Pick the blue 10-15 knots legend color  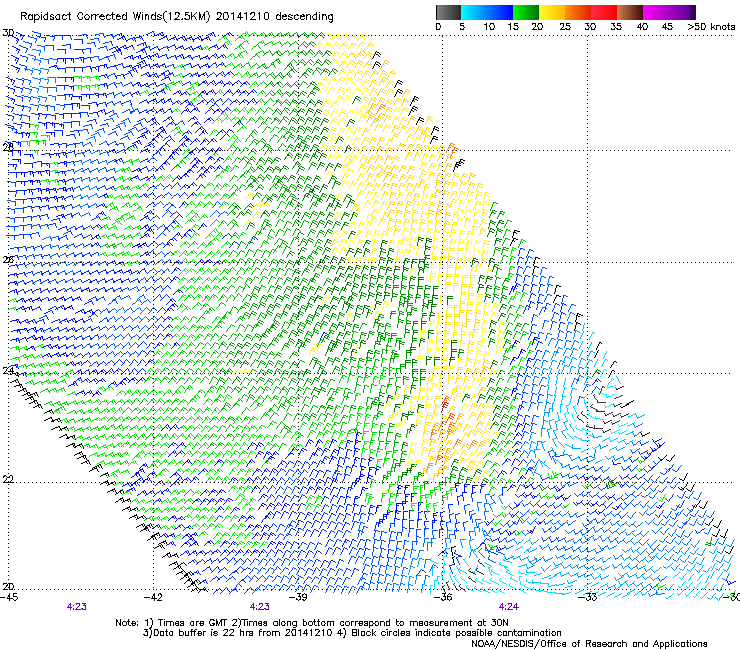click(500, 12)
